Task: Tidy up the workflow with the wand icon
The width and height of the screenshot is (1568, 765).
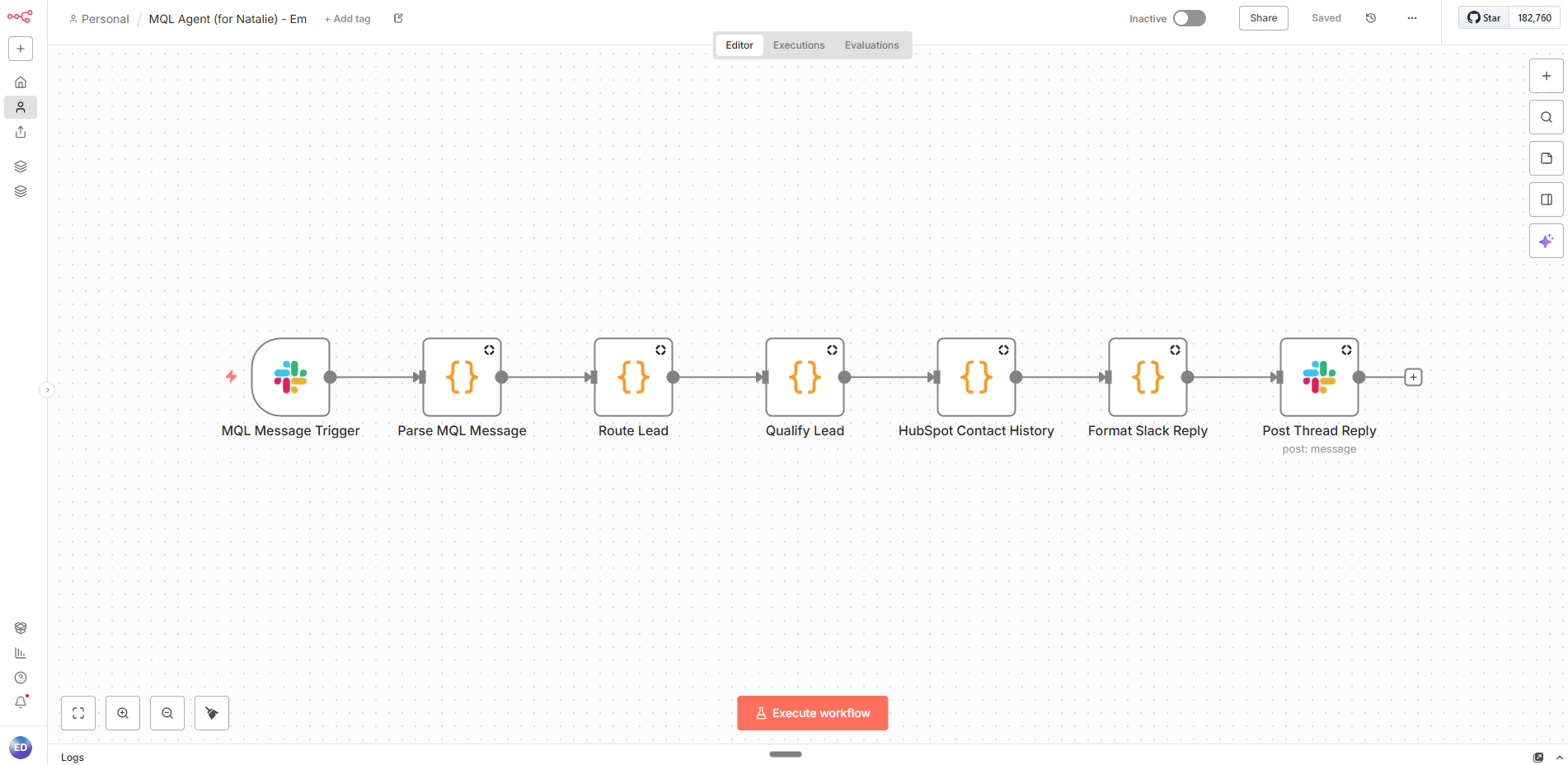Action: pyautogui.click(x=212, y=713)
